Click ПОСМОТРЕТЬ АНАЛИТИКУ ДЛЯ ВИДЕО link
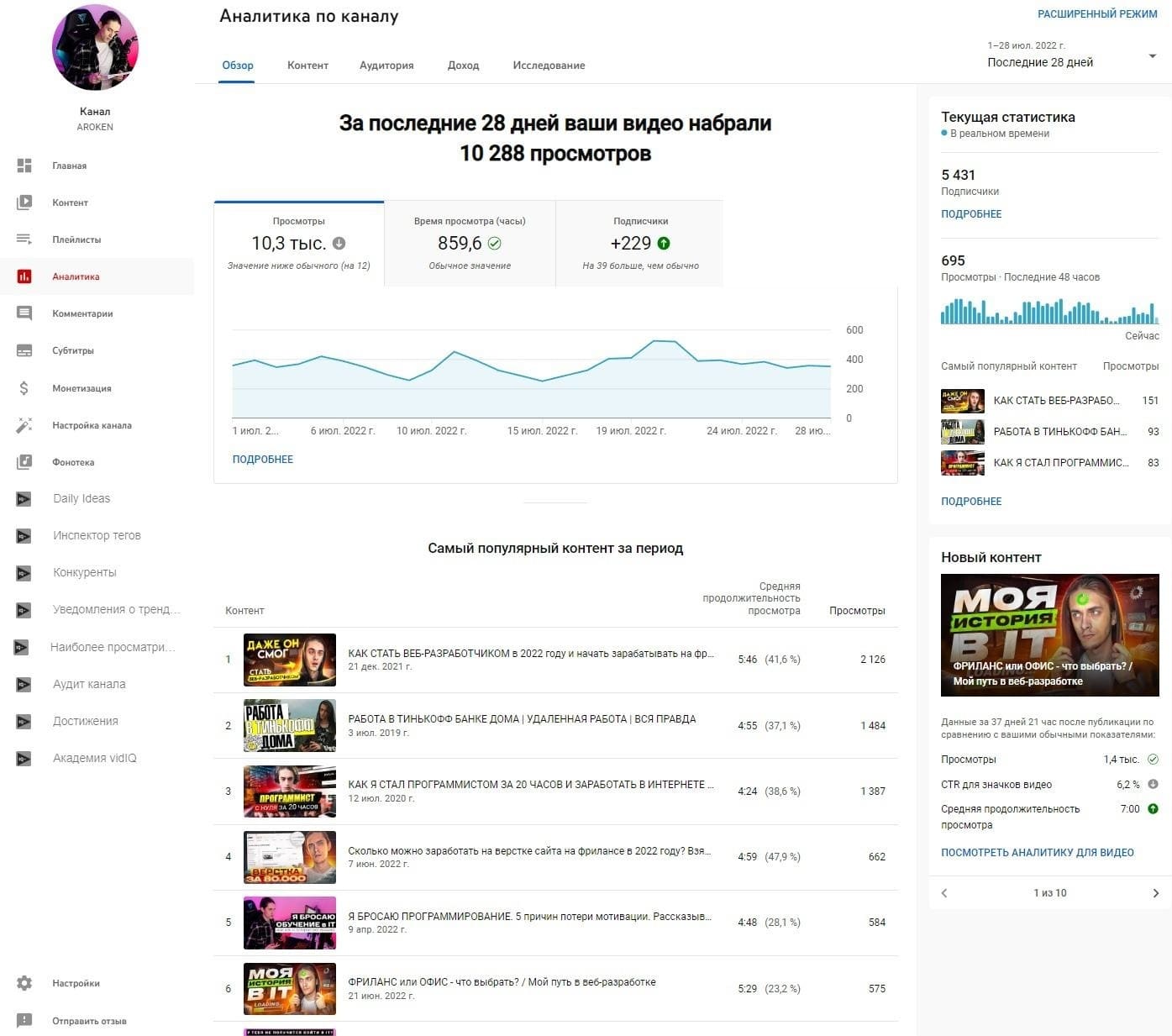 point(1038,853)
